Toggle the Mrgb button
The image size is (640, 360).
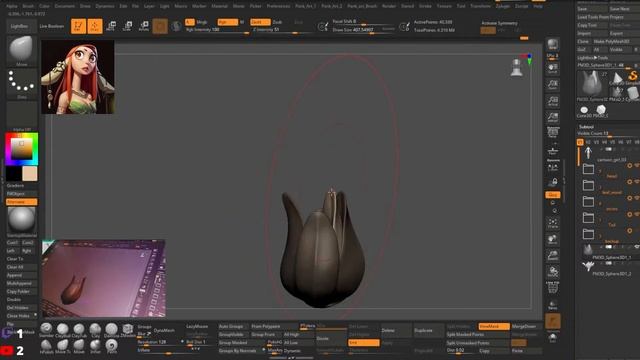202,22
